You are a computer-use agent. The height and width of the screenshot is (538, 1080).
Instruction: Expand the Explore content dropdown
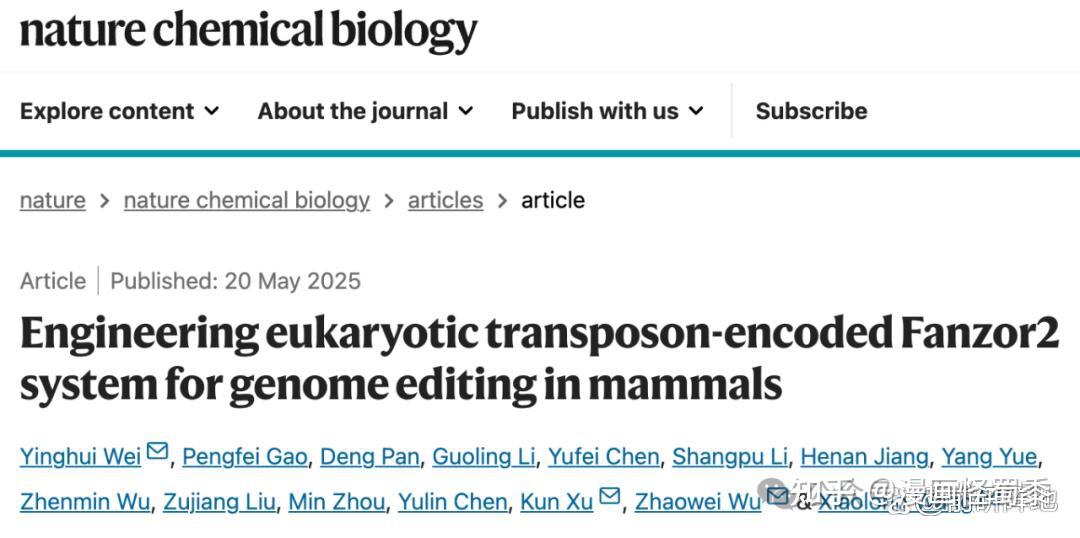(119, 111)
